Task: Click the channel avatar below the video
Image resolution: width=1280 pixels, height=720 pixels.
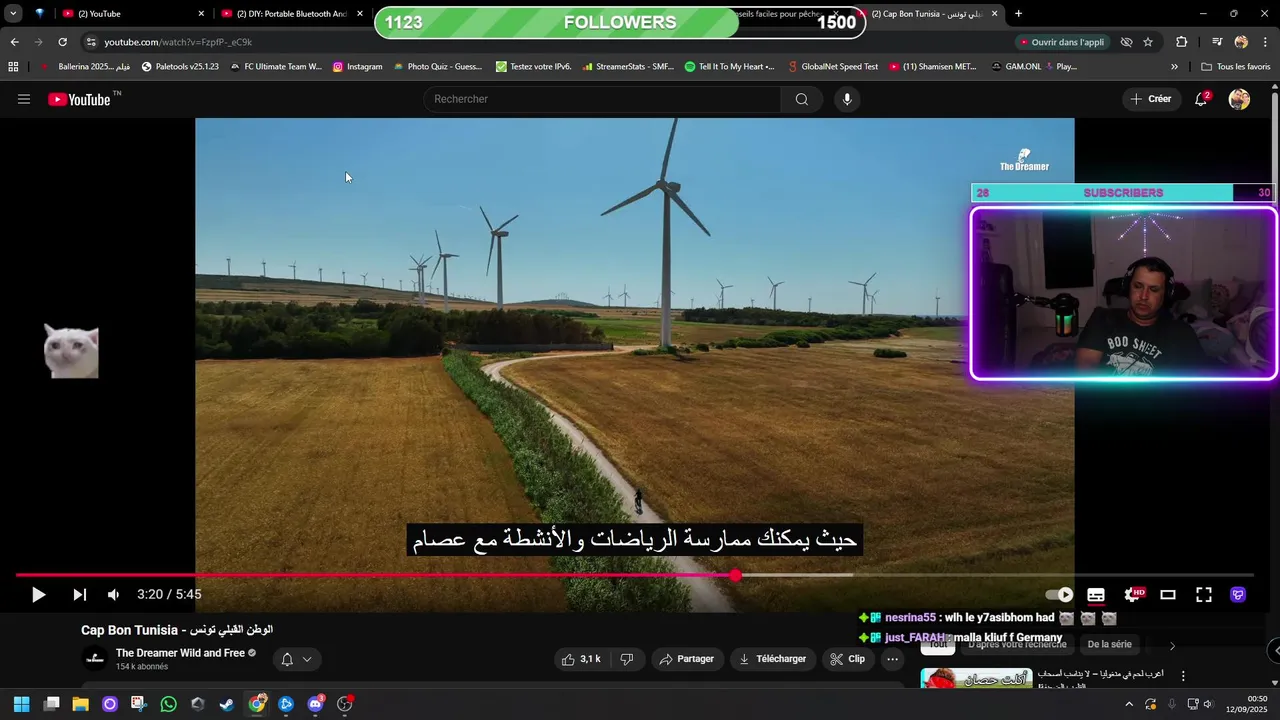Action: point(95,659)
